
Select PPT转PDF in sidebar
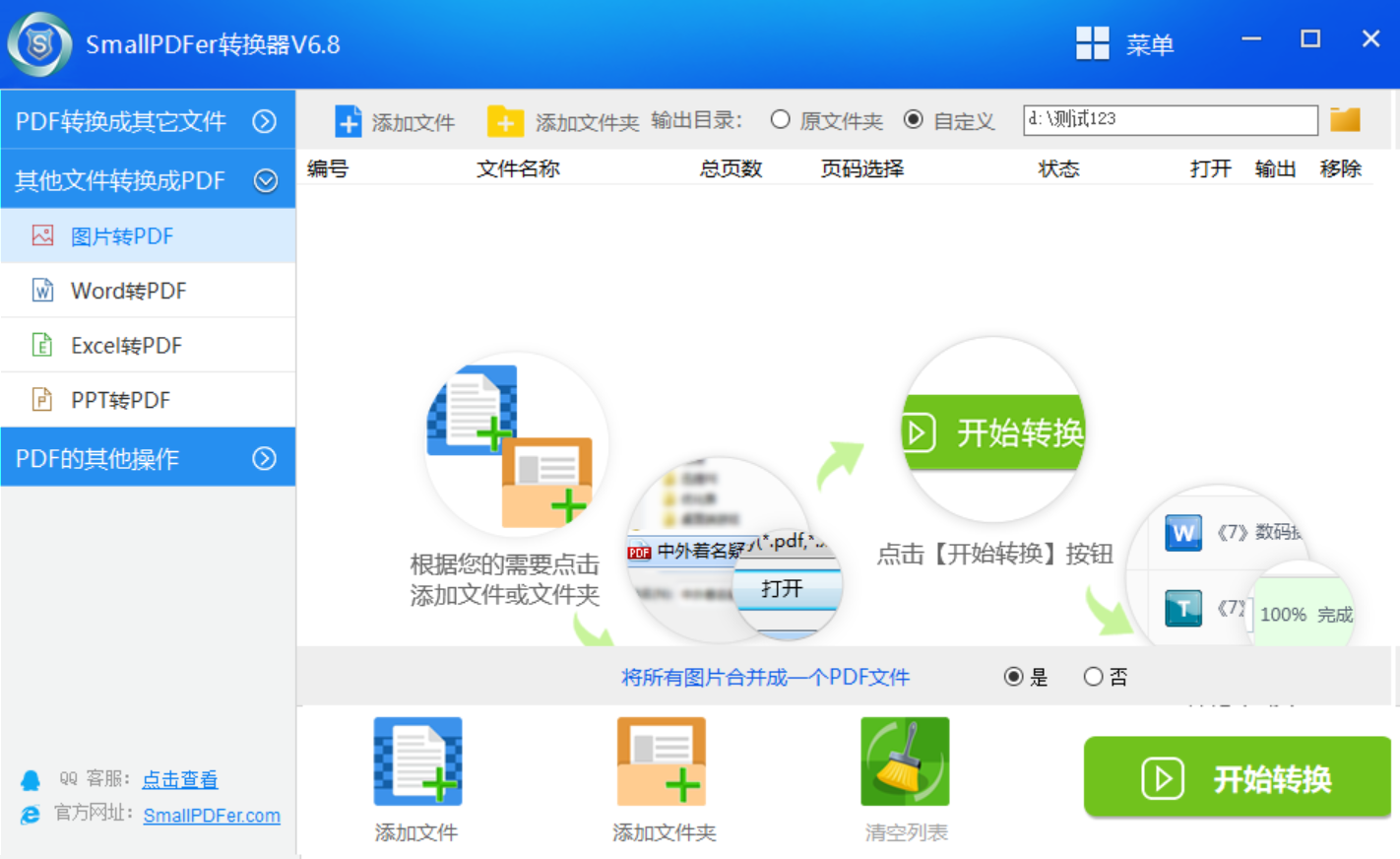[148, 399]
